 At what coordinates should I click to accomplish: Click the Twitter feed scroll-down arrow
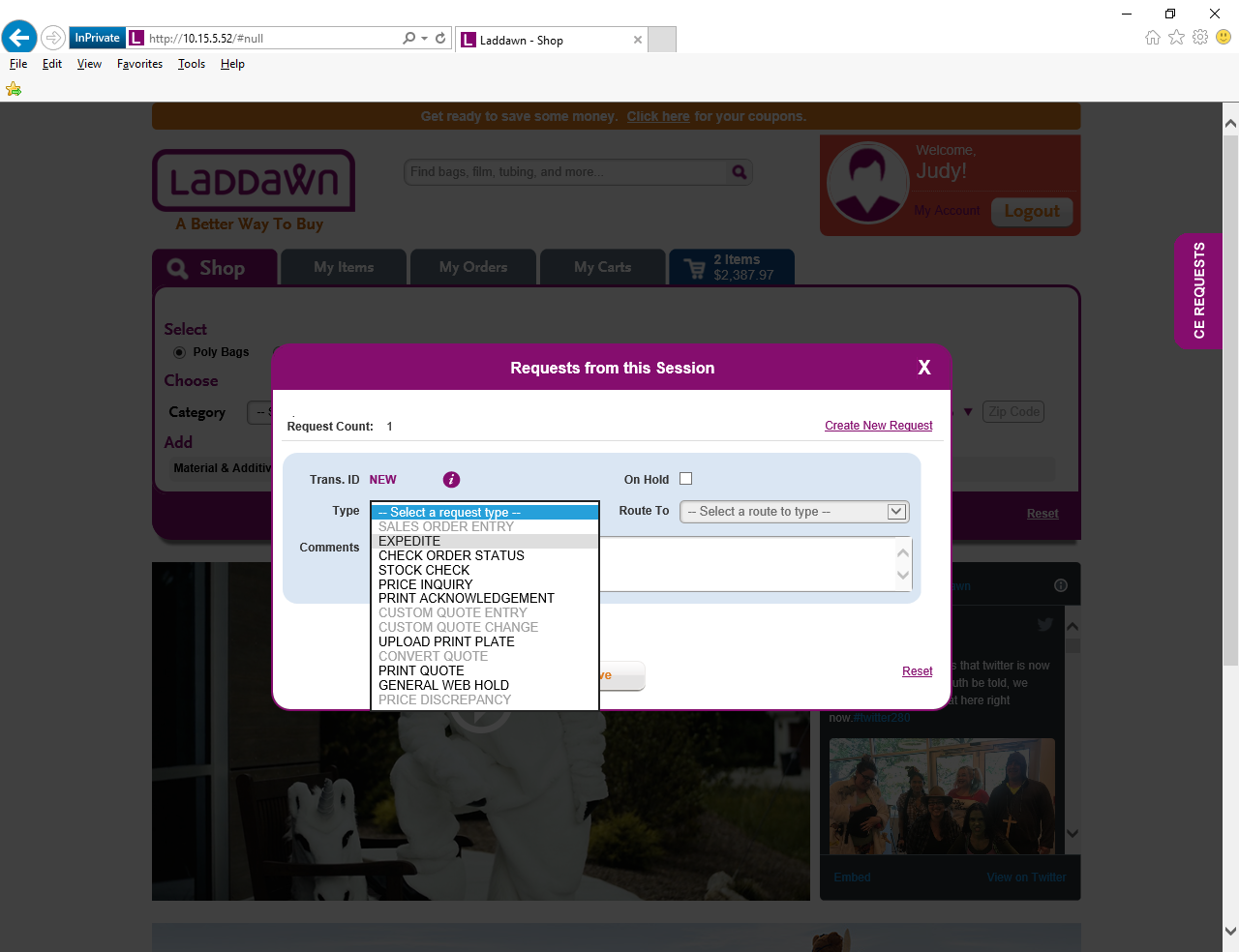point(1073,833)
